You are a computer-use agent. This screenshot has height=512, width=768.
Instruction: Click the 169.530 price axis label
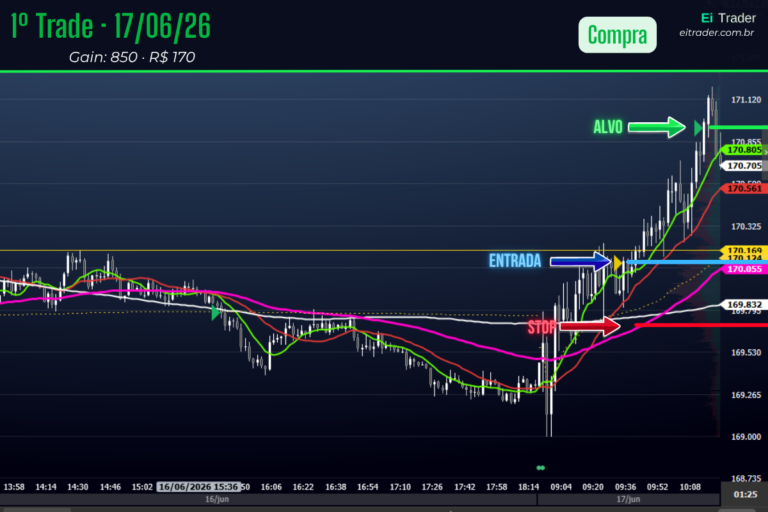(x=746, y=353)
